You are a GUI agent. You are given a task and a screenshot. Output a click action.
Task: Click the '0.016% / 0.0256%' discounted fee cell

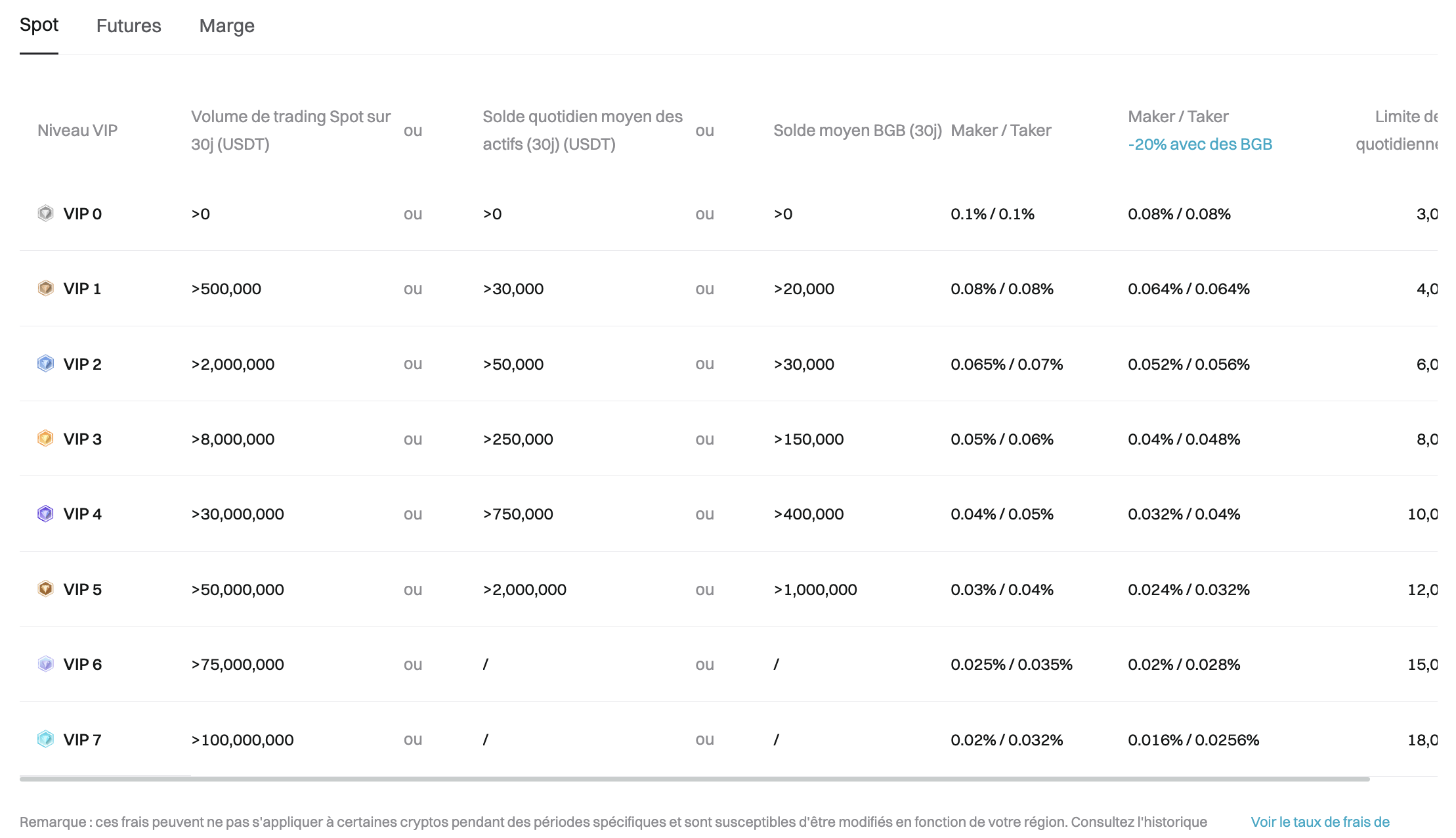[x=1194, y=739]
